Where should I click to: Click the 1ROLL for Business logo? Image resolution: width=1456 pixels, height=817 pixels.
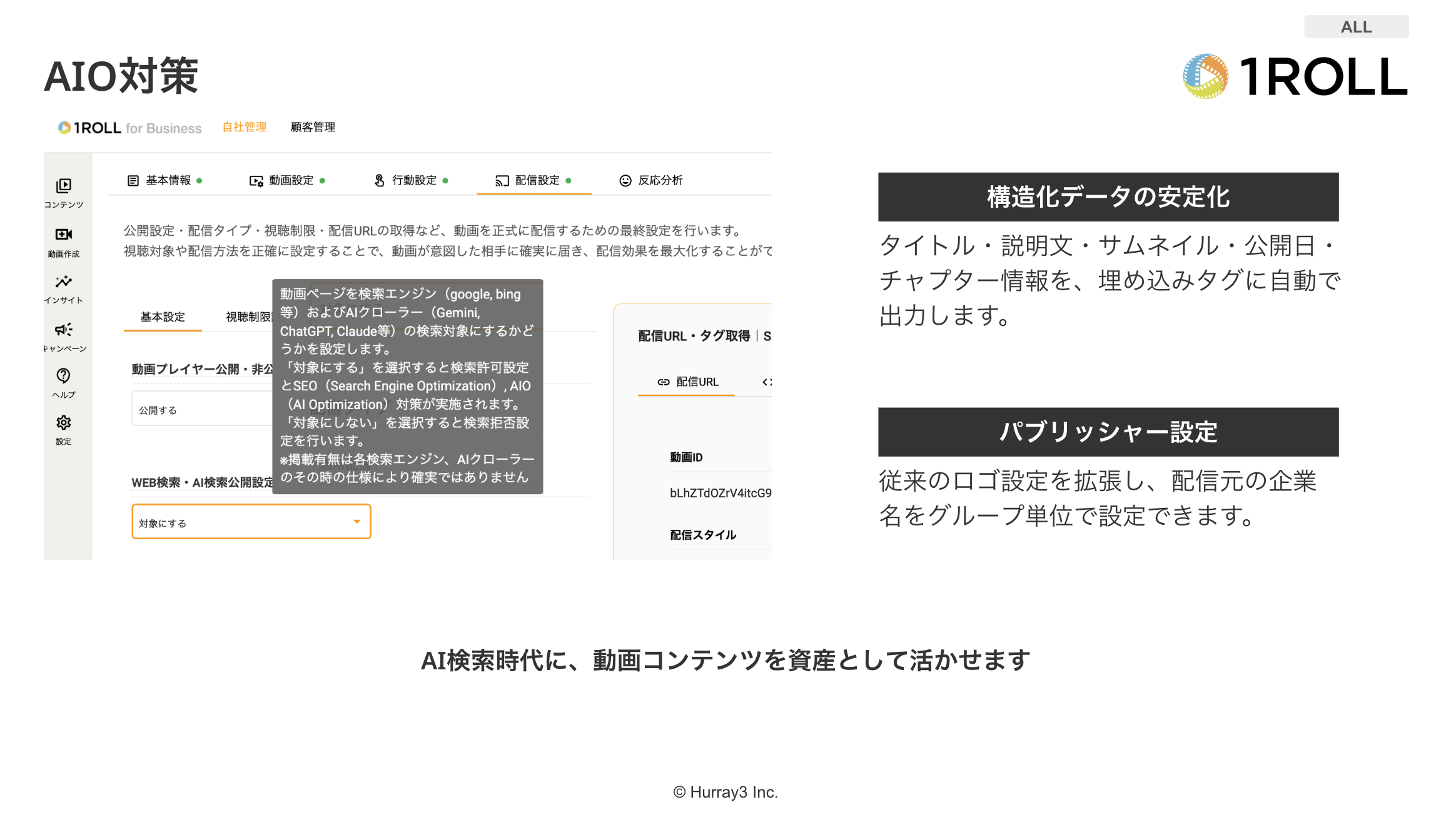click(130, 128)
